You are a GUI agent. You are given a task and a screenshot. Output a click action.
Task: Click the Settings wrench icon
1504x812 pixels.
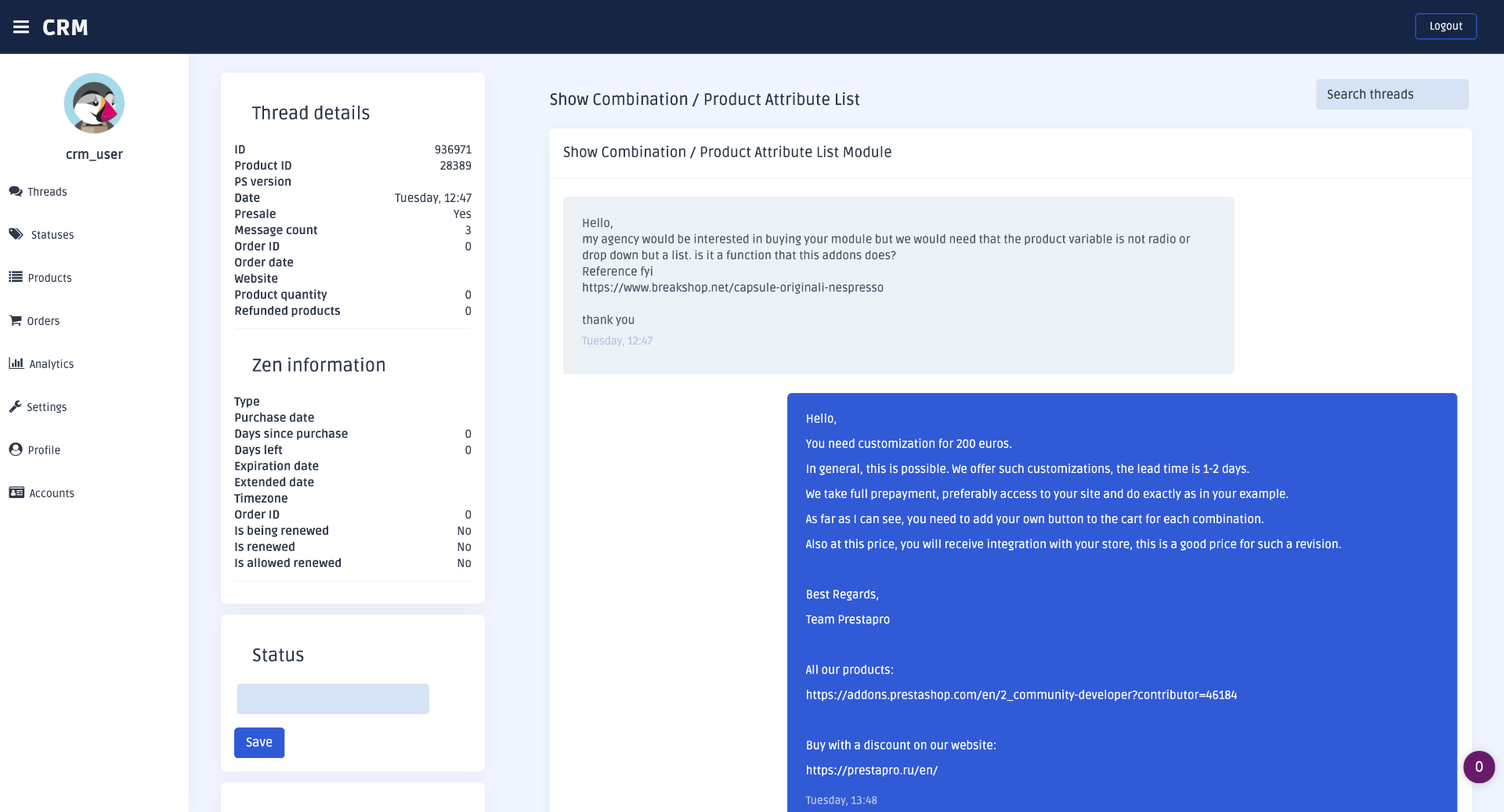coord(15,406)
